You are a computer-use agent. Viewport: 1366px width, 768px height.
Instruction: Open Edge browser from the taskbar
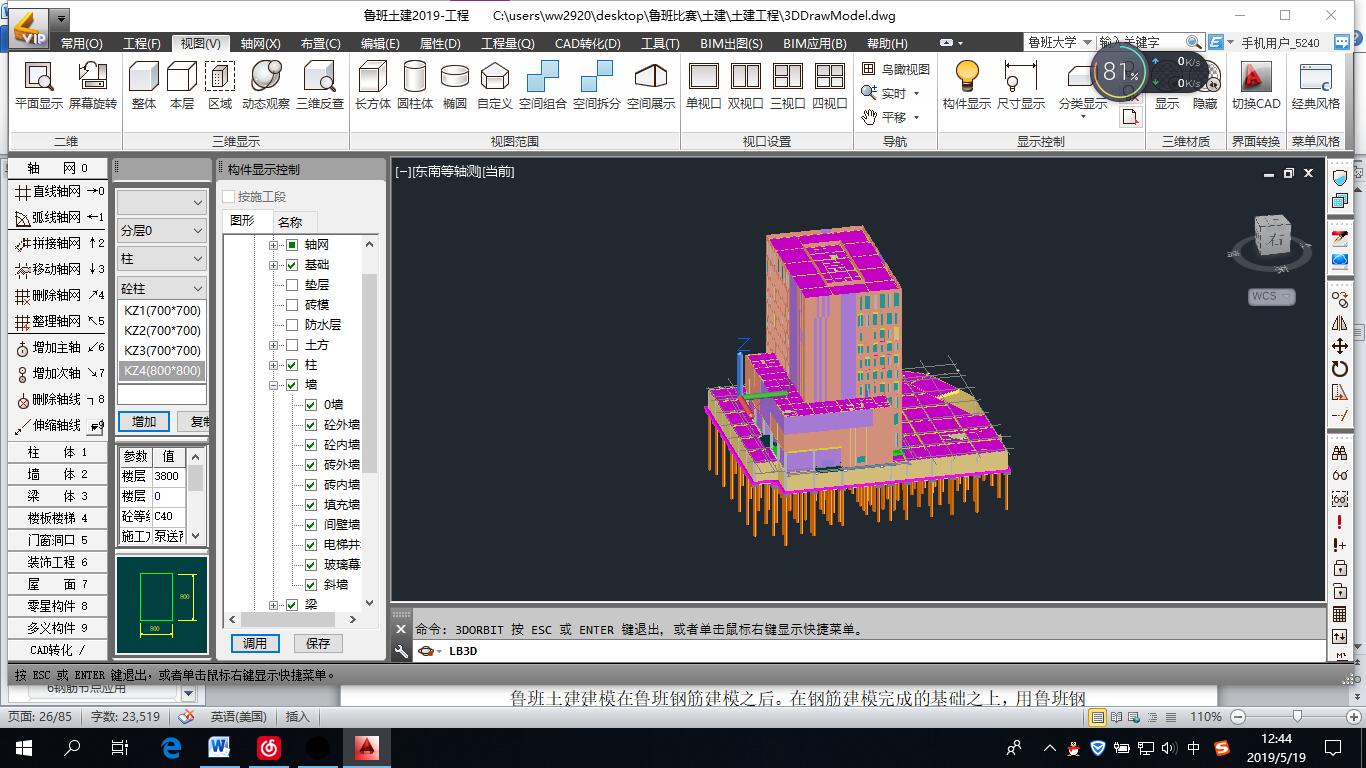[x=170, y=747]
